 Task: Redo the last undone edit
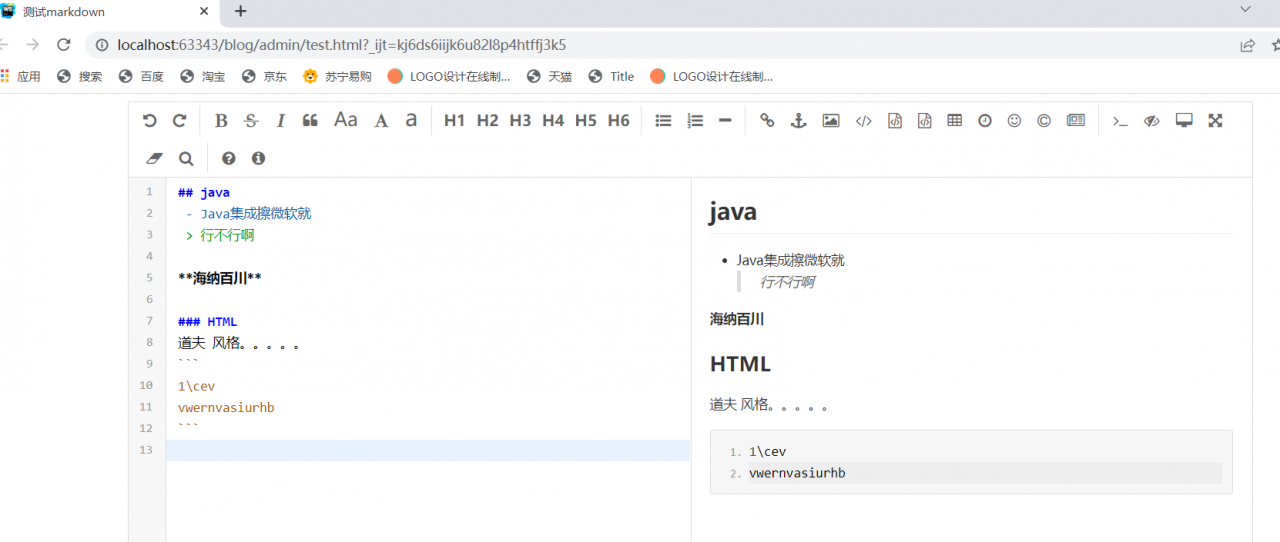pos(180,121)
